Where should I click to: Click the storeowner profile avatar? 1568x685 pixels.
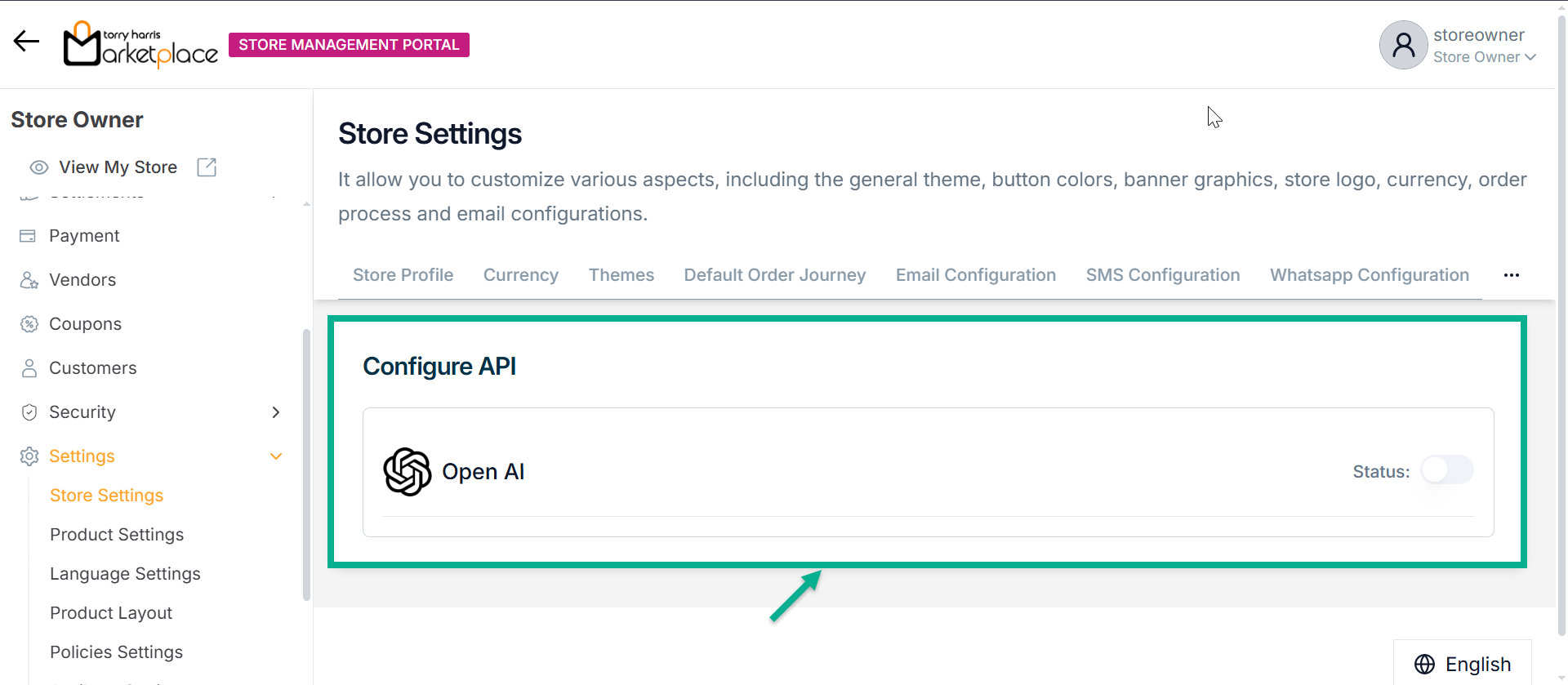(1403, 45)
